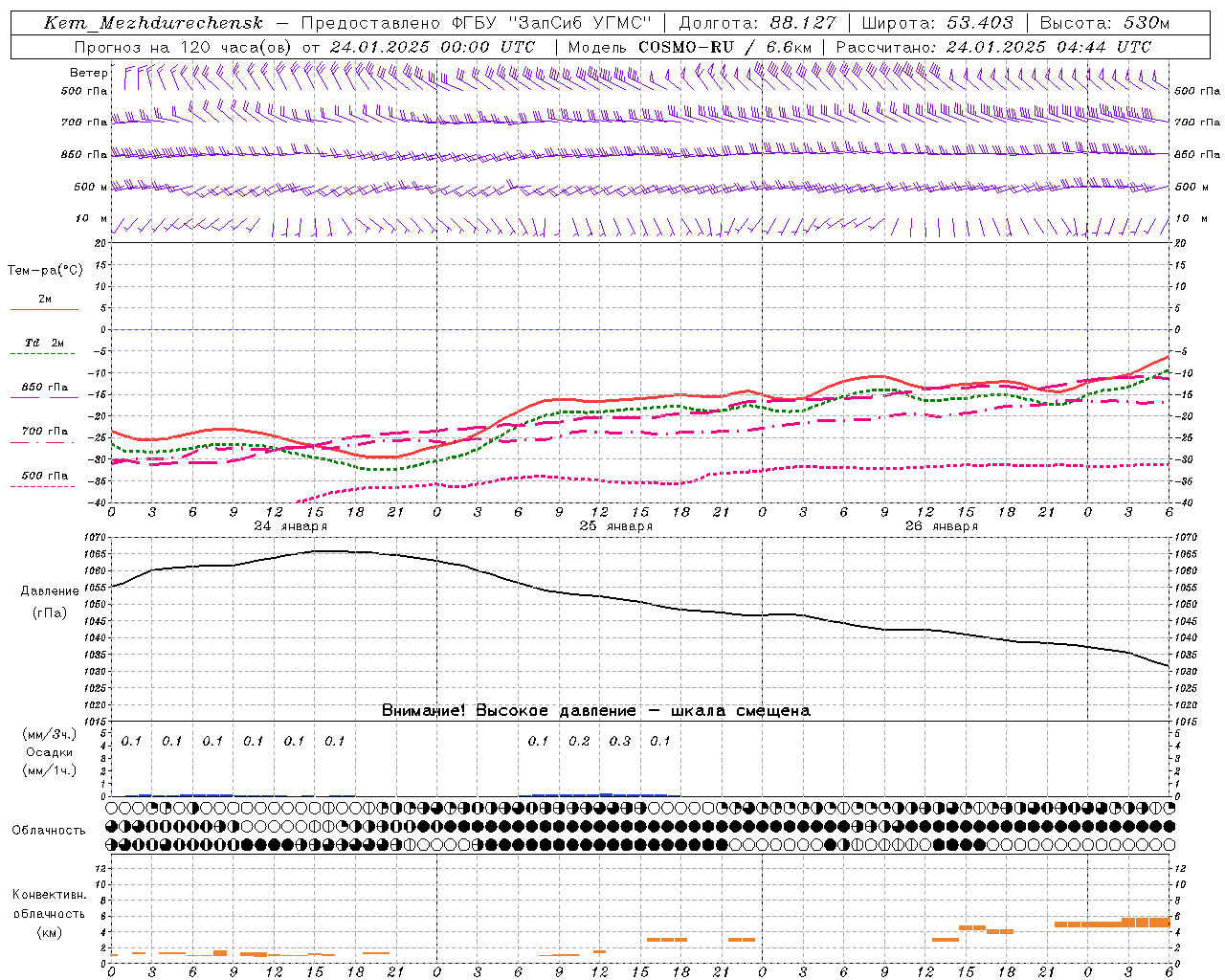Image resolution: width=1225 pixels, height=980 pixels.
Task: Click the (мм/3ч.) precipitation unit label
Action: (x=49, y=734)
